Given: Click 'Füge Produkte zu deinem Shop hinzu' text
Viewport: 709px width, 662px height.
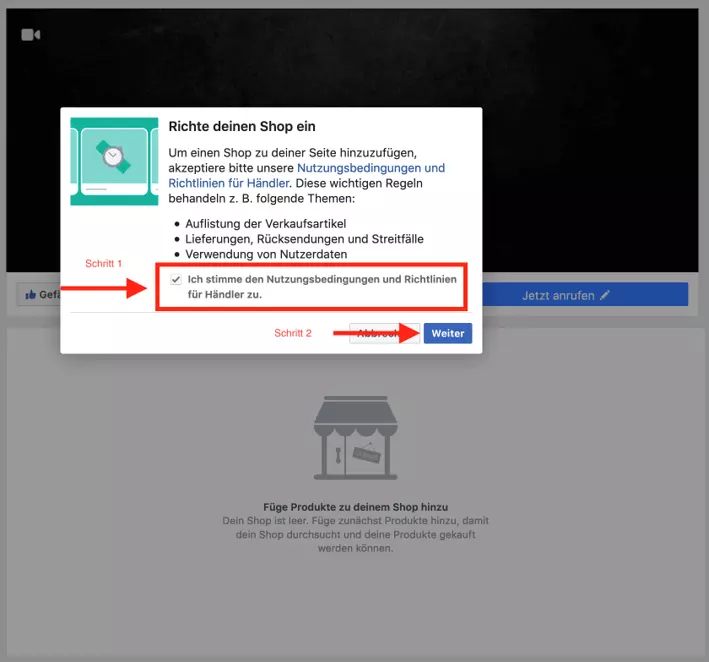Looking at the screenshot, I should (355, 507).
